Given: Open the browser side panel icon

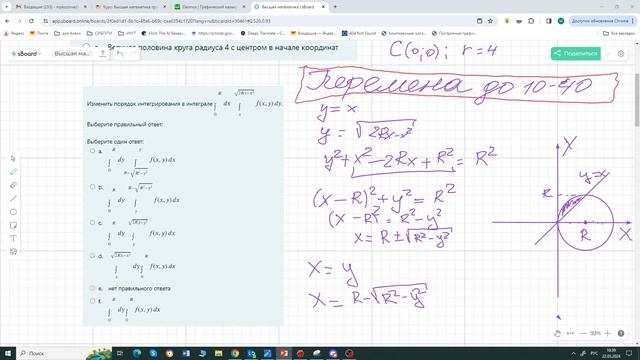Looking at the screenshot, I should 549,21.
